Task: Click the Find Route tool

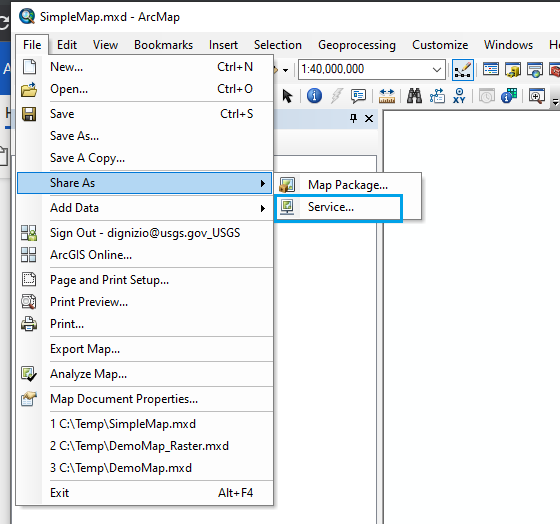Action: (437, 96)
